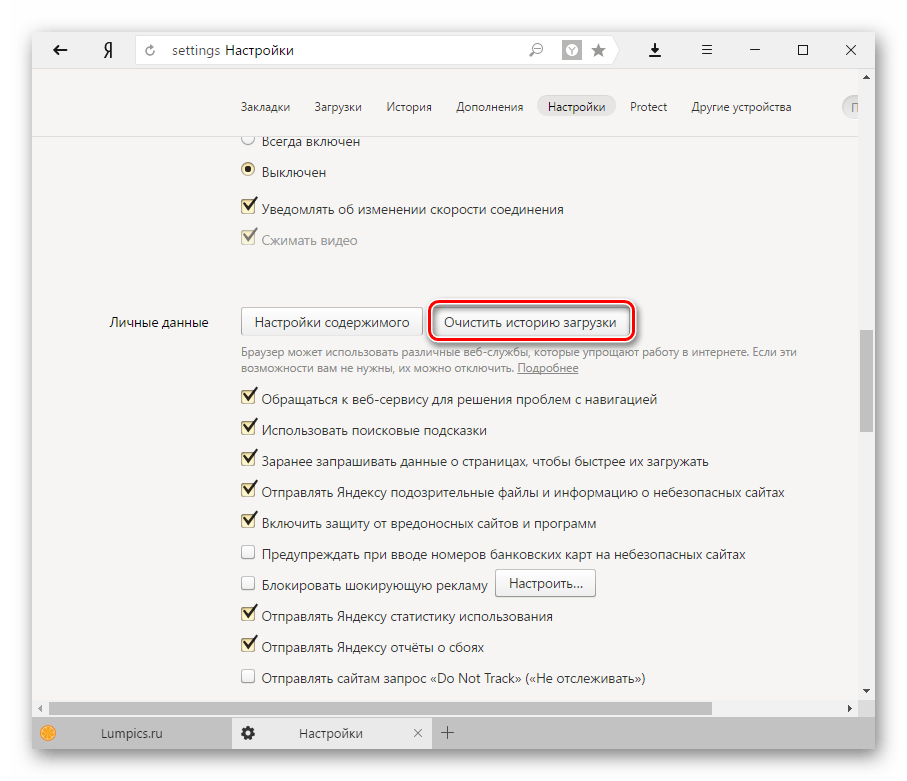
Task: Open a new tab with plus
Action: pos(448,733)
